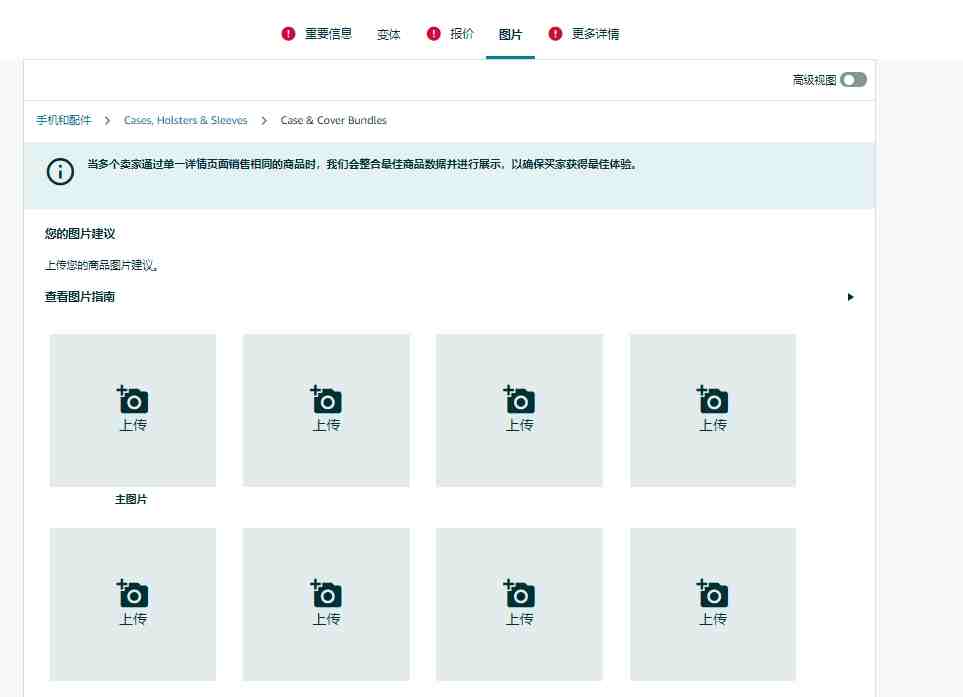Open the 手机和配件 breadcrumb link
The height and width of the screenshot is (697, 963).
click(63, 120)
